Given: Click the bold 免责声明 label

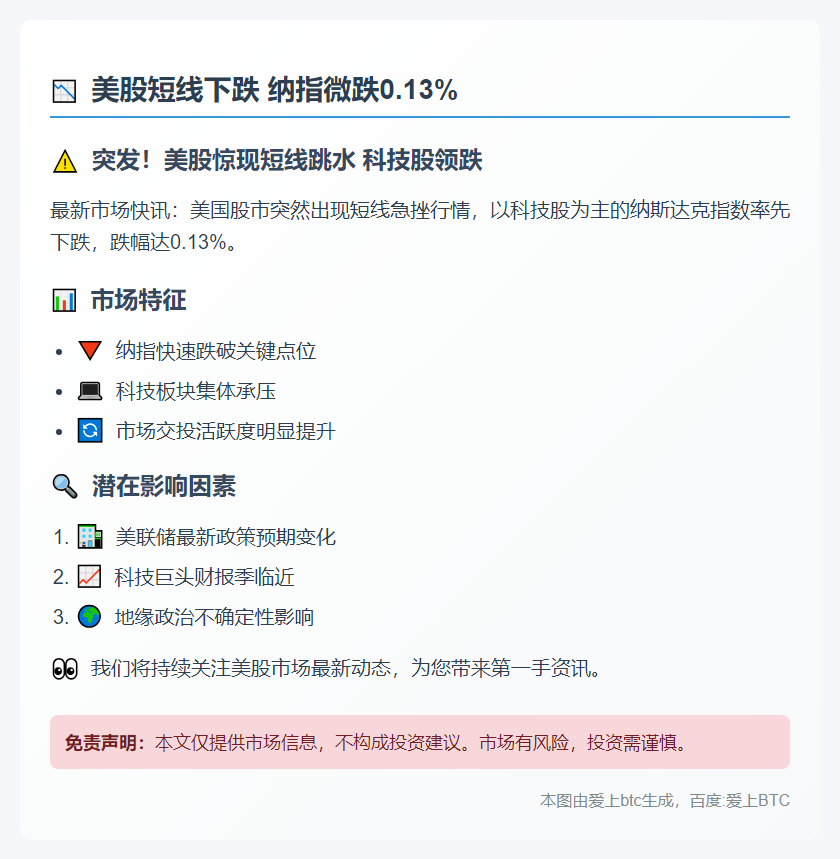Looking at the screenshot, I should pyautogui.click(x=105, y=743).
